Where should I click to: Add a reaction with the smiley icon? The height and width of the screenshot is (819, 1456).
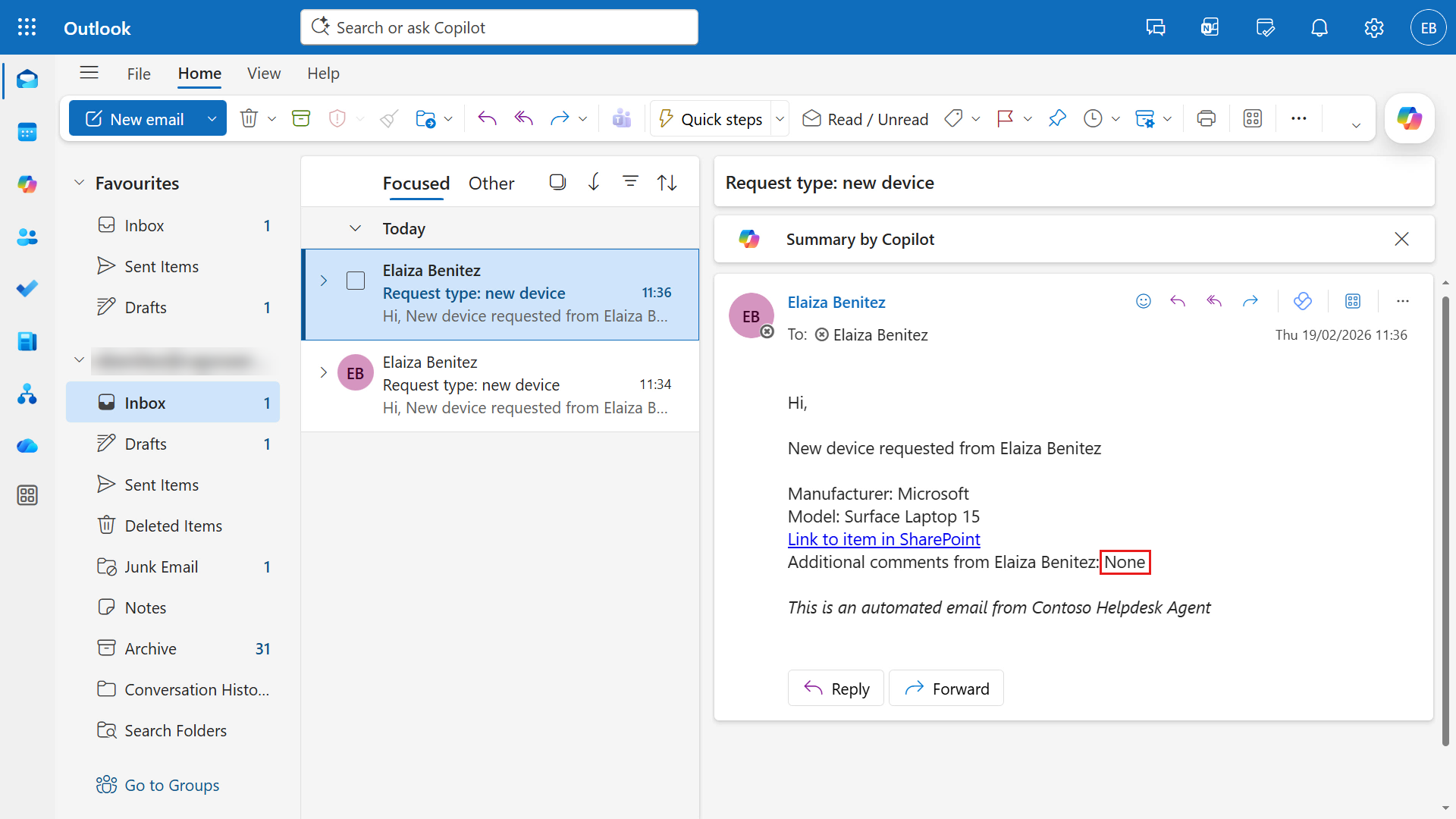[1143, 300]
